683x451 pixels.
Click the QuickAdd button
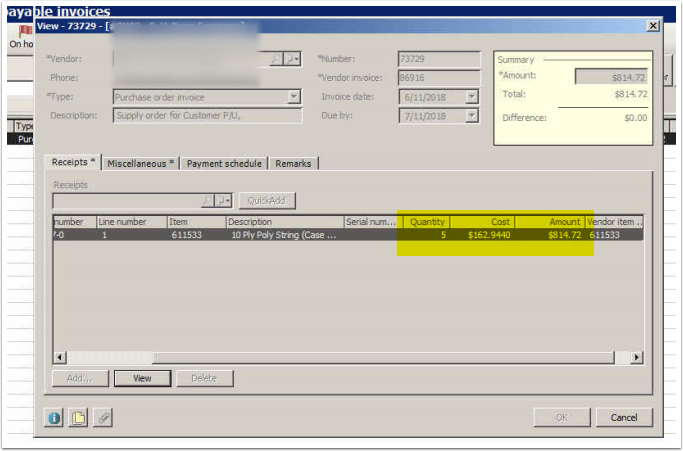[x=267, y=200]
